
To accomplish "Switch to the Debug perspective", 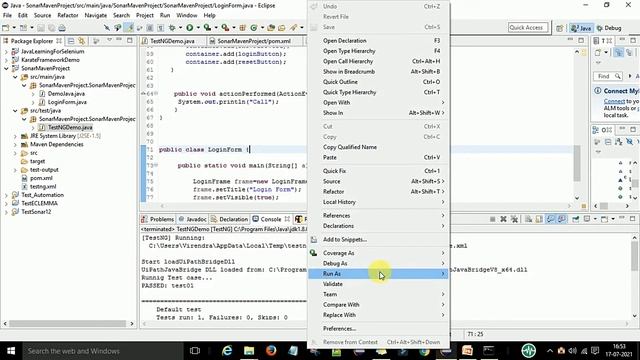I will tap(609, 28).
